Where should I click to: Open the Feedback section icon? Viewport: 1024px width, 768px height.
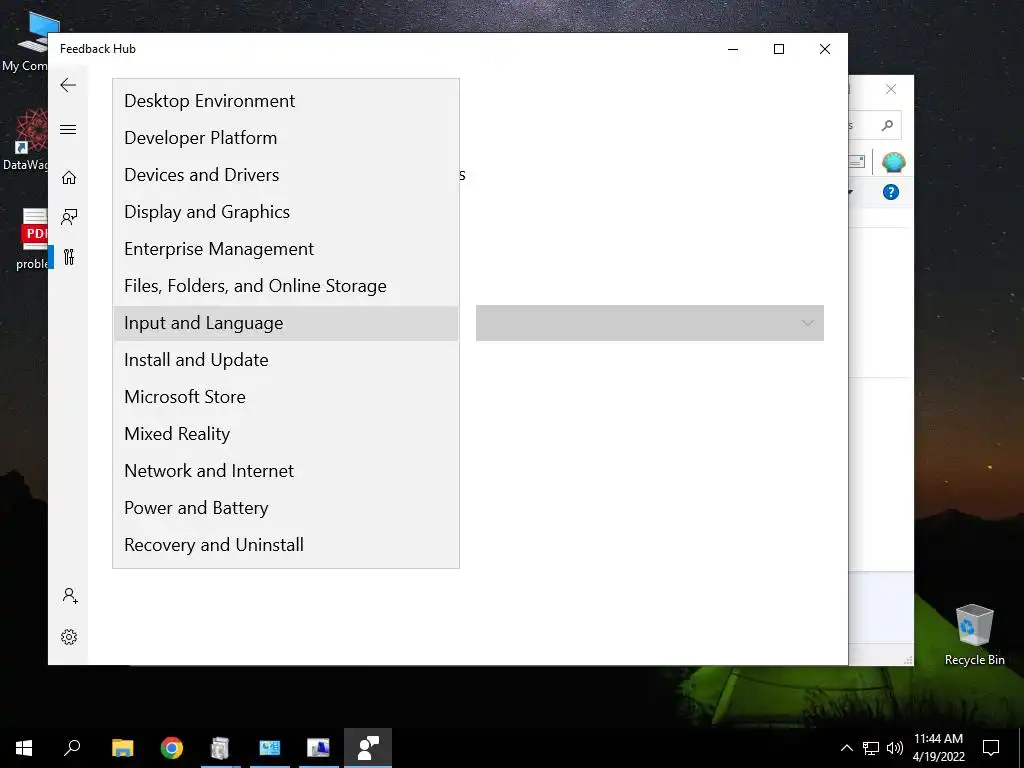pyautogui.click(x=69, y=217)
